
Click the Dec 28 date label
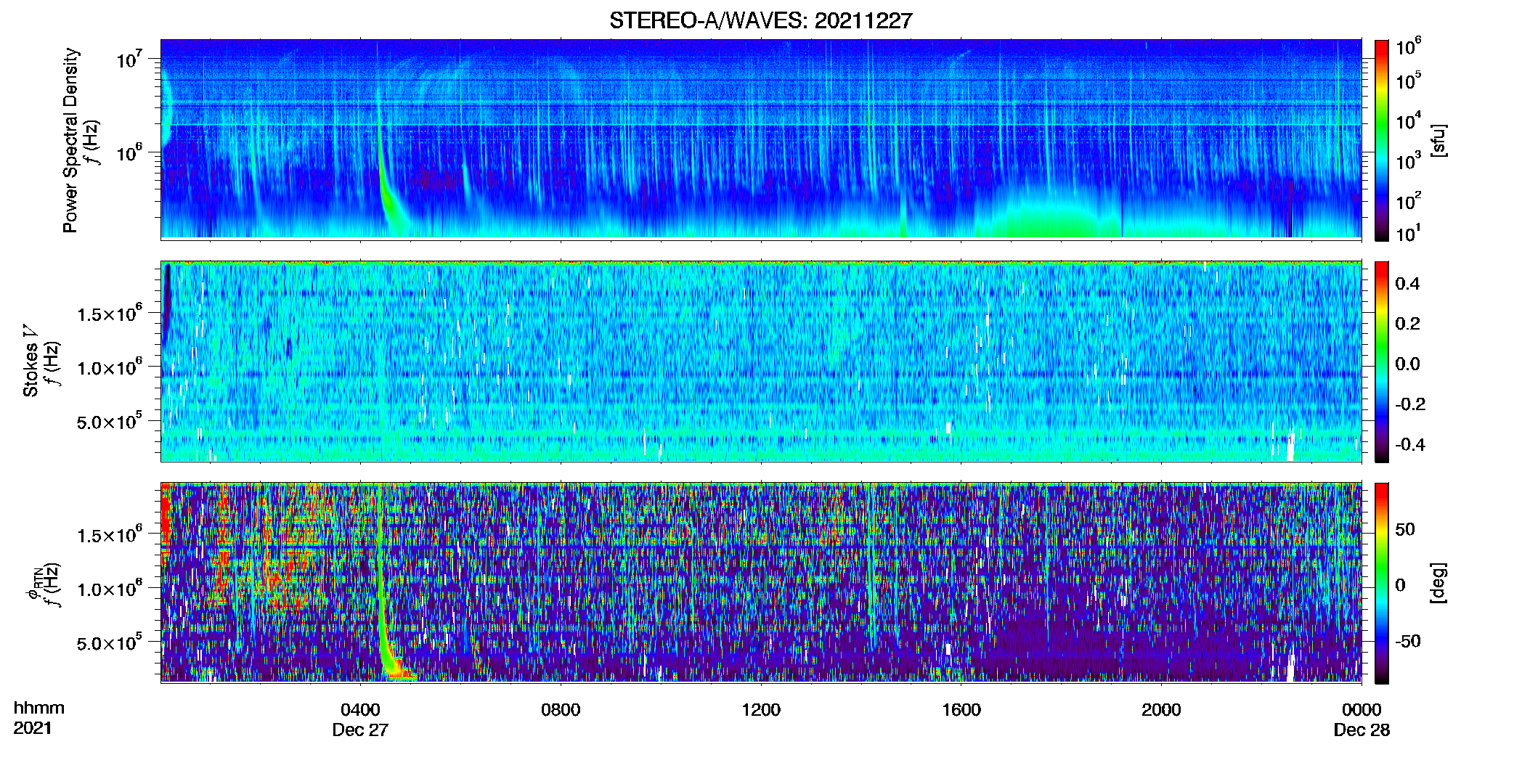1362,730
